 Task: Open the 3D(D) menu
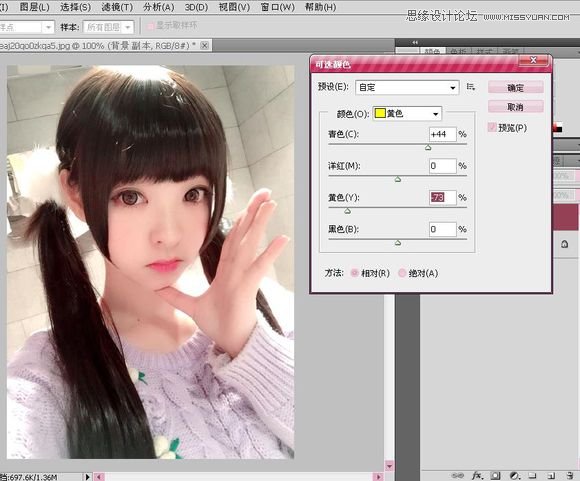pos(196,7)
